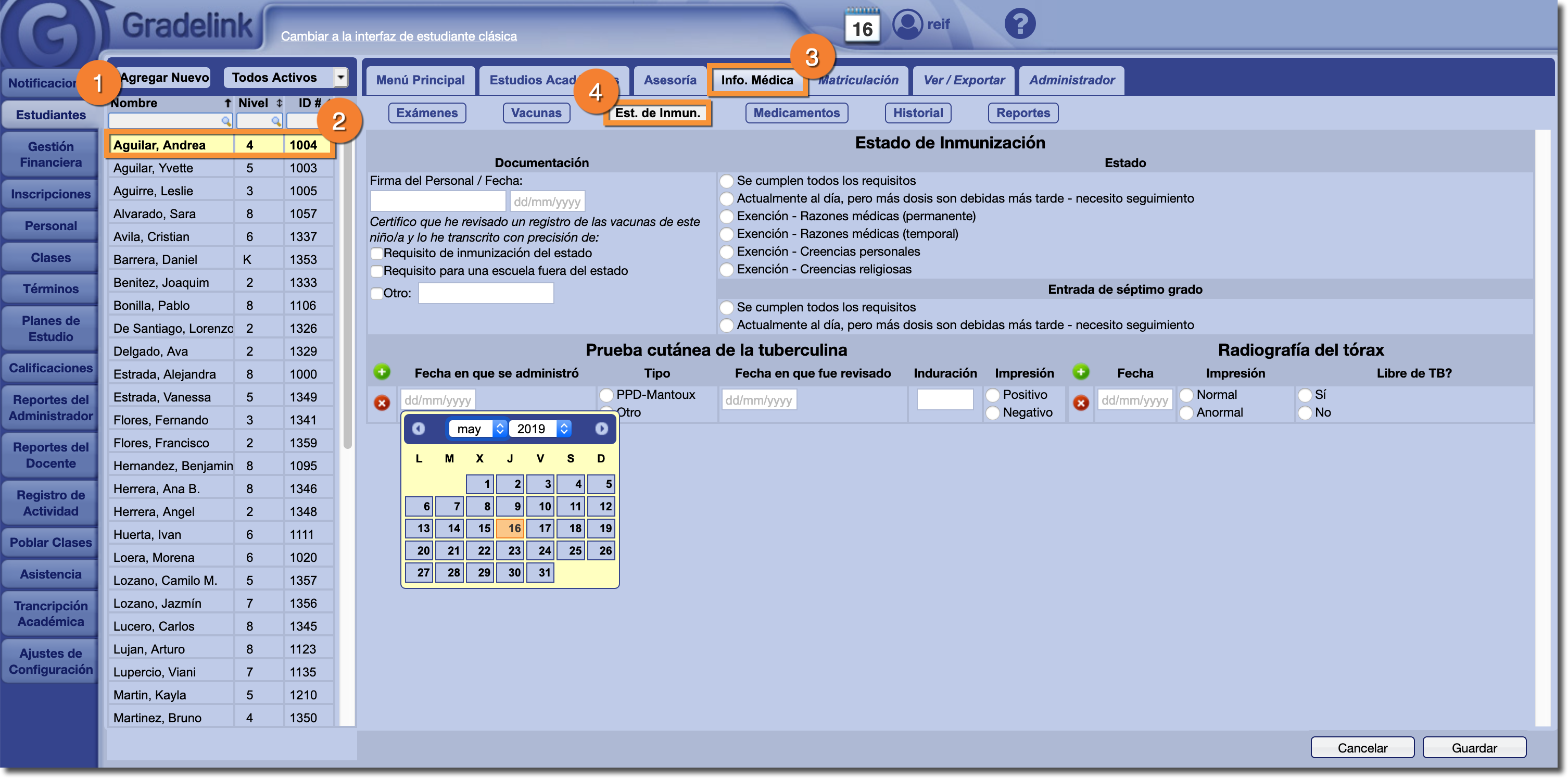
Task: Open the Vacunas sub-tab
Action: 536,113
